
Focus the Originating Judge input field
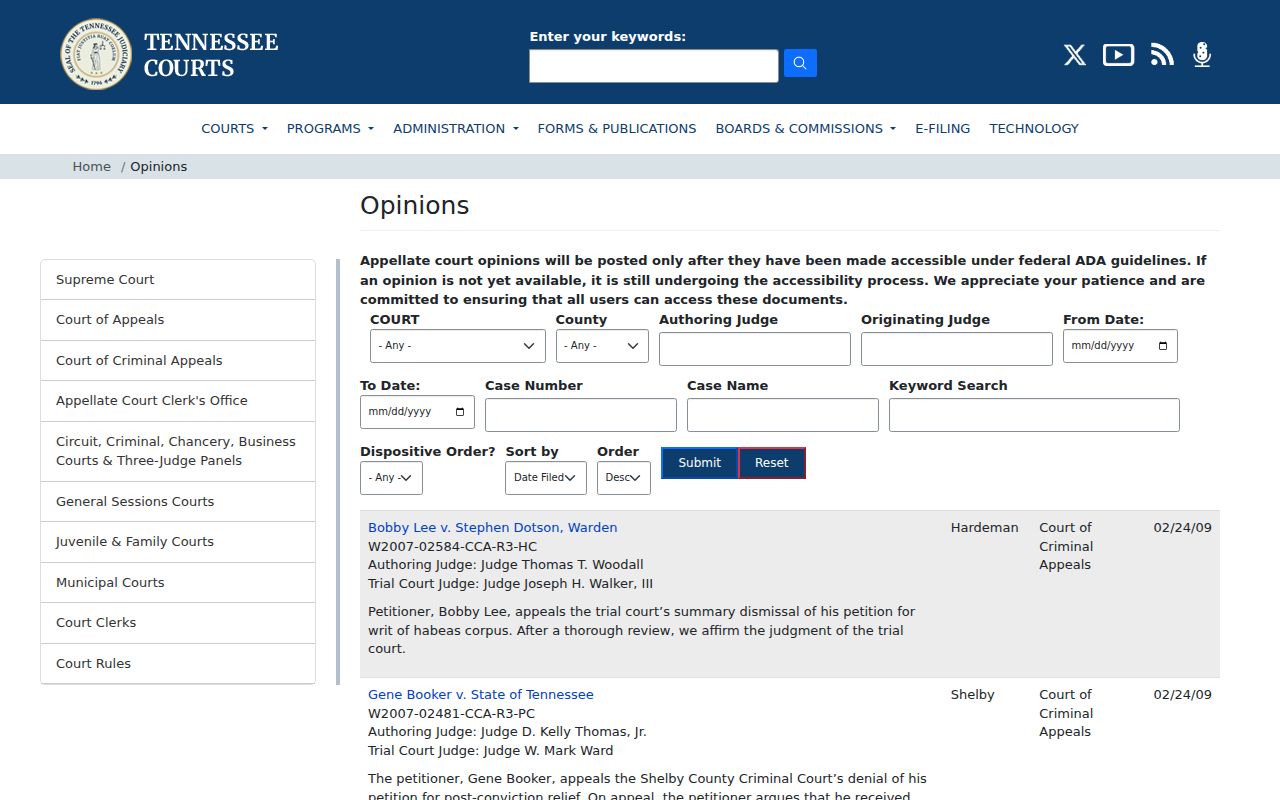tap(957, 349)
